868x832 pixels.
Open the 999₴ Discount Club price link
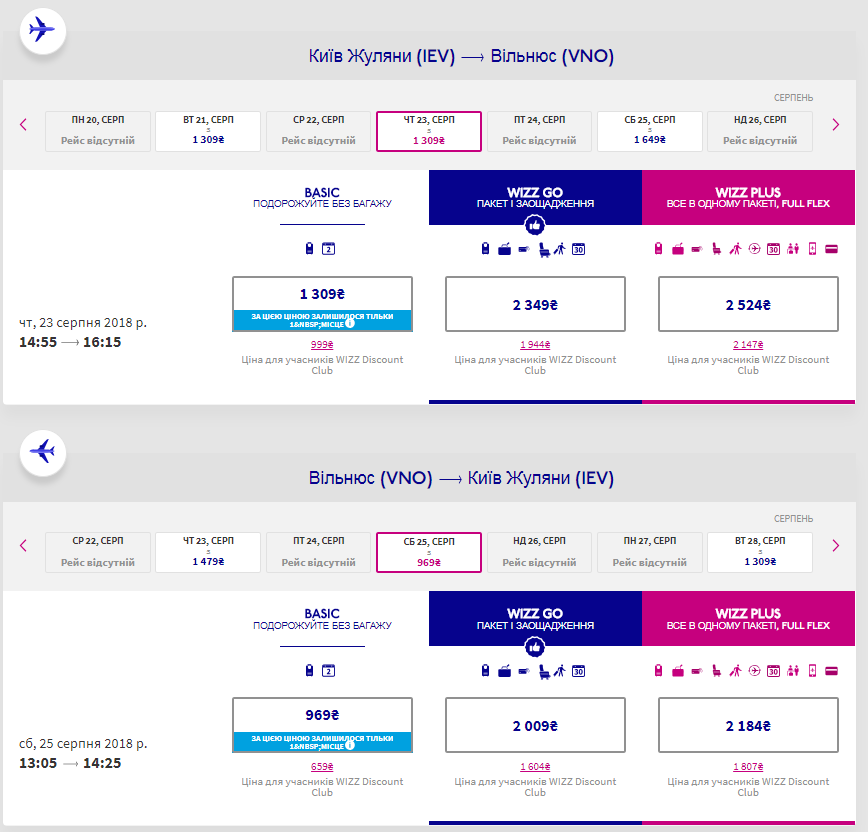pyautogui.click(x=322, y=345)
